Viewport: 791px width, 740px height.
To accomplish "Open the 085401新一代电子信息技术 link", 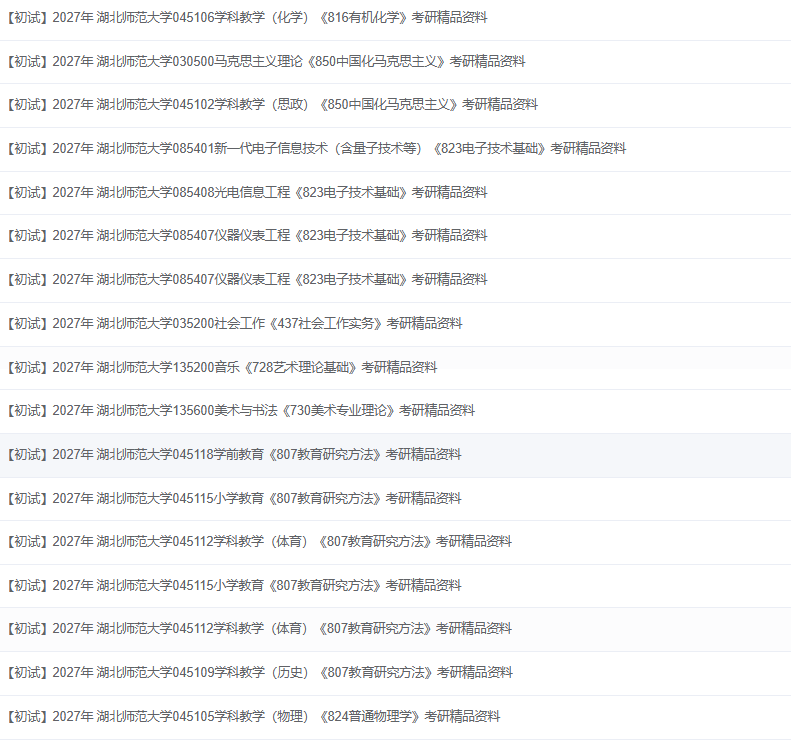I will pyautogui.click(x=317, y=148).
